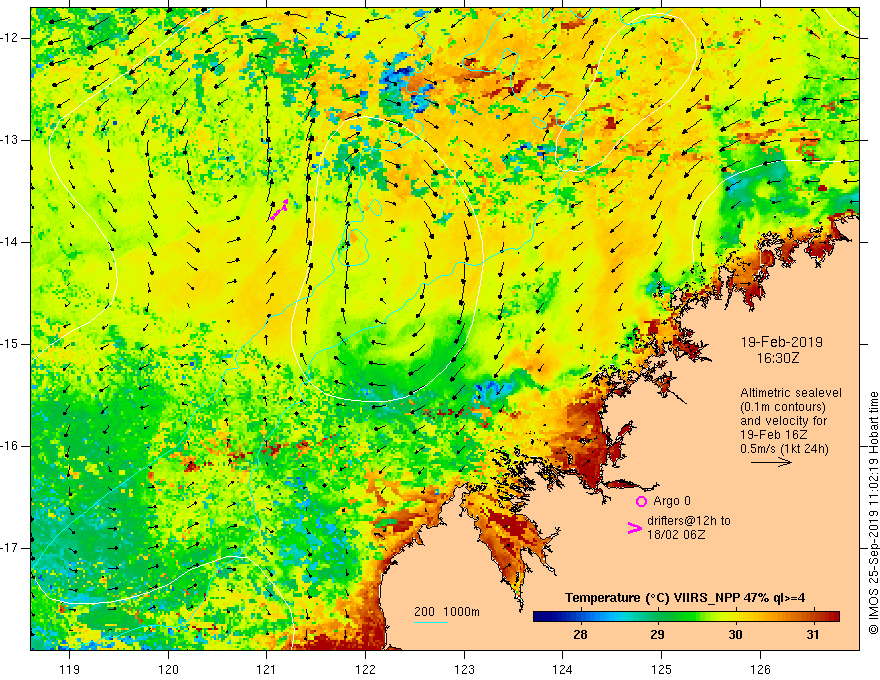The image size is (880, 680).
Task: Click the '19-Feb 16Z' legend line
Action: pyautogui.click(x=774, y=435)
